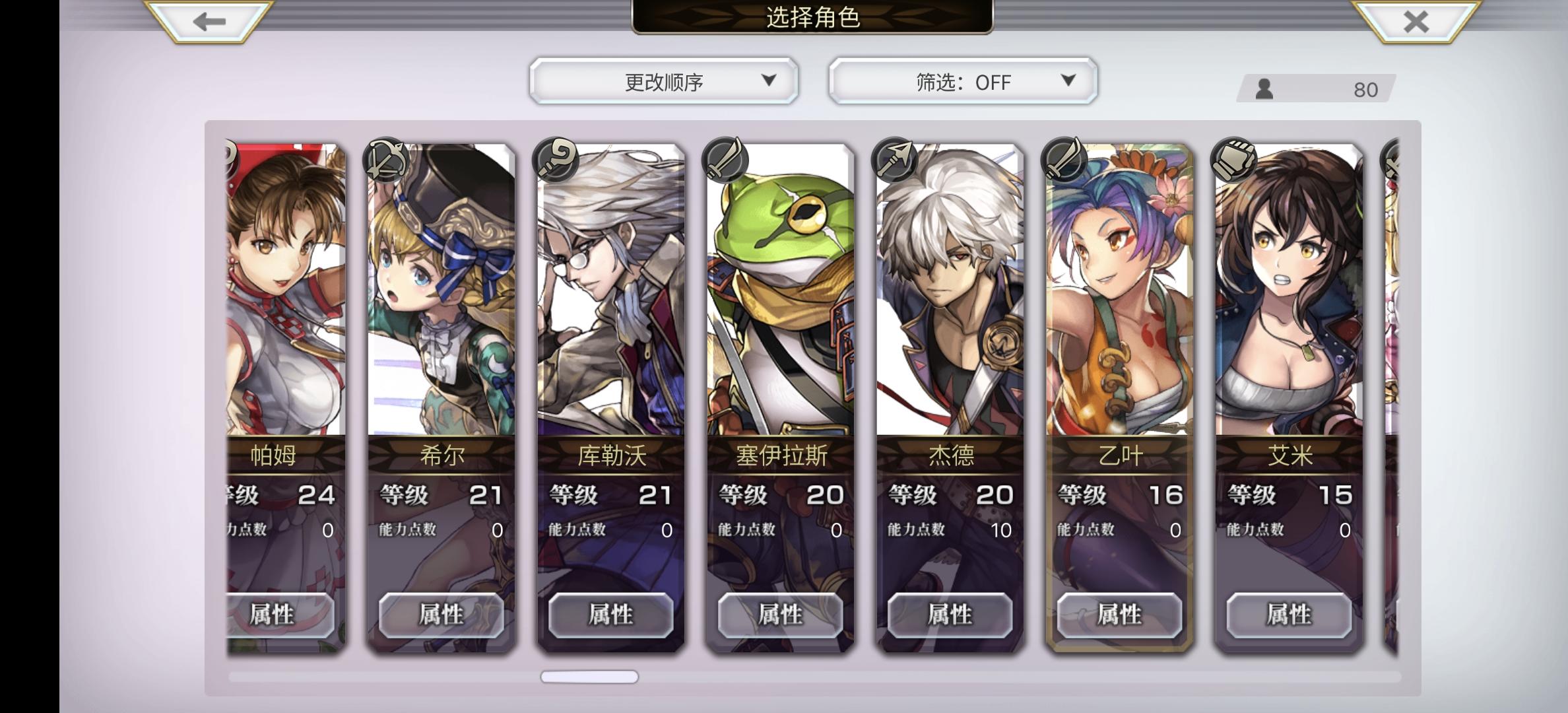
Task: Click the back arrow button
Action: pos(209,21)
